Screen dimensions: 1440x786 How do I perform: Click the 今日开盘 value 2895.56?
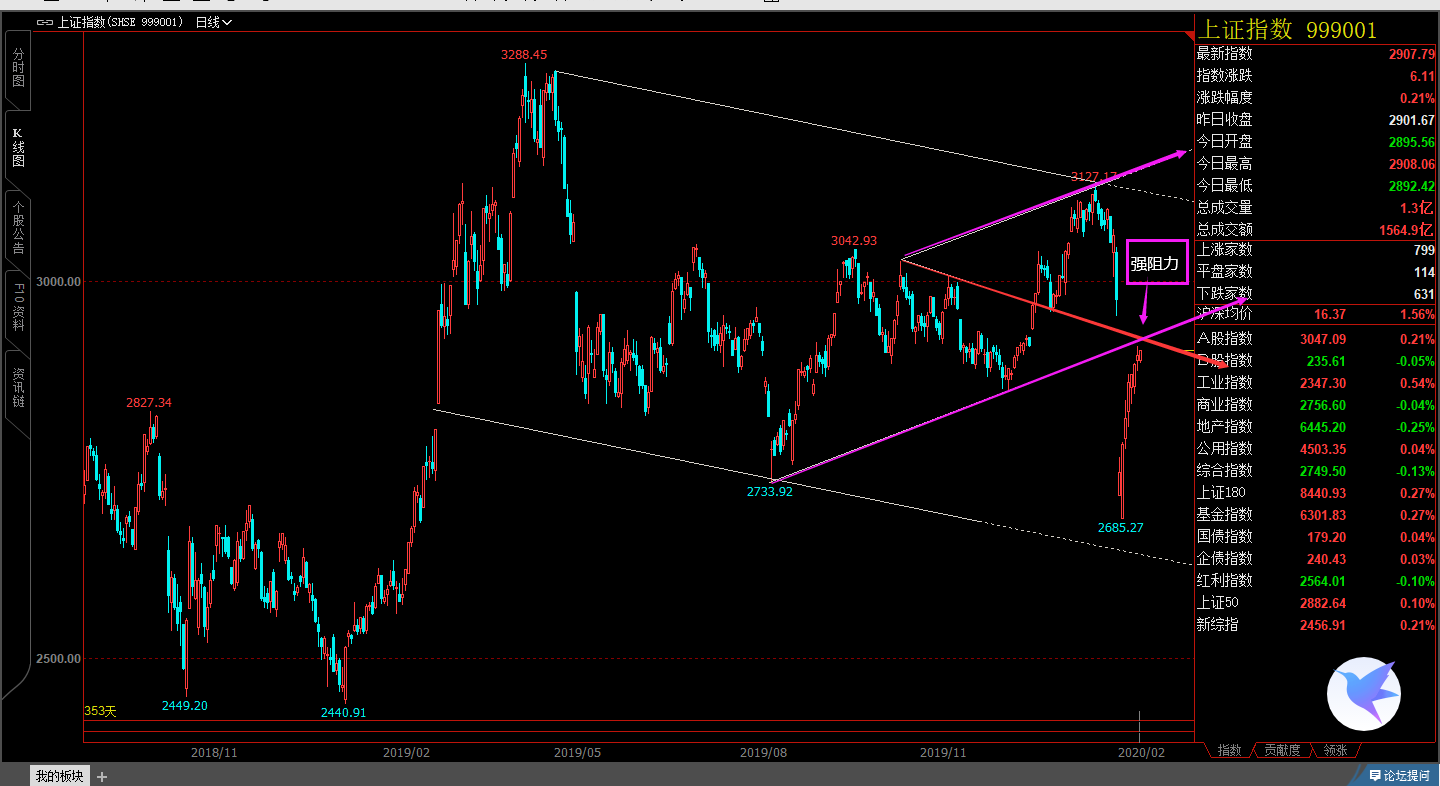pyautogui.click(x=1412, y=142)
